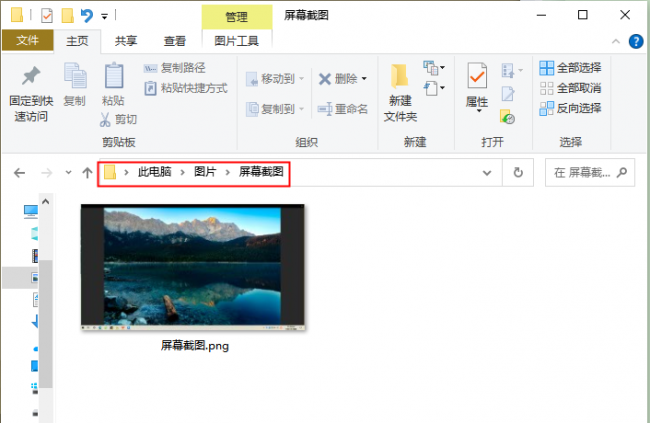The image size is (650, 423).
Task: Click the Refresh button
Action: pyautogui.click(x=518, y=173)
